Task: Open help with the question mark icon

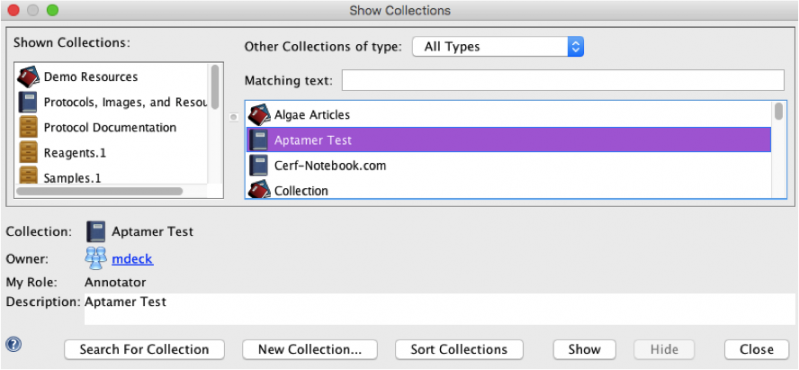Action: pyautogui.click(x=13, y=345)
